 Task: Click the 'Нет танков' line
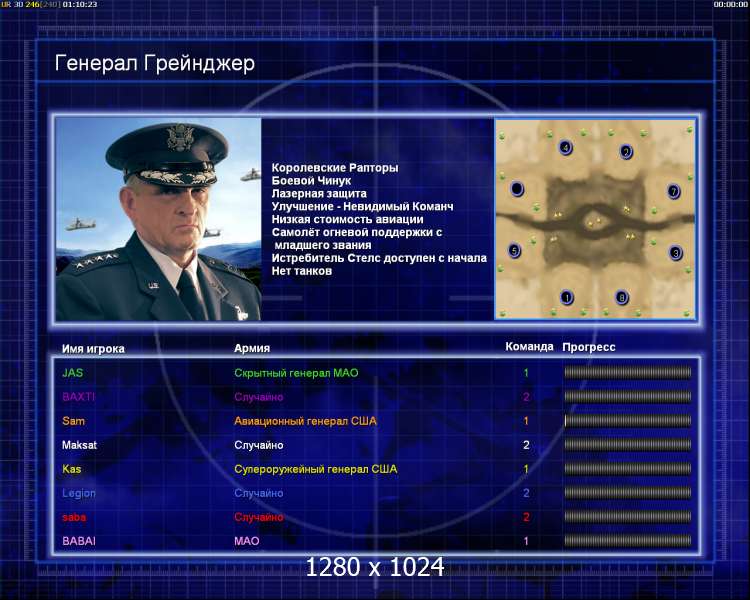click(301, 271)
